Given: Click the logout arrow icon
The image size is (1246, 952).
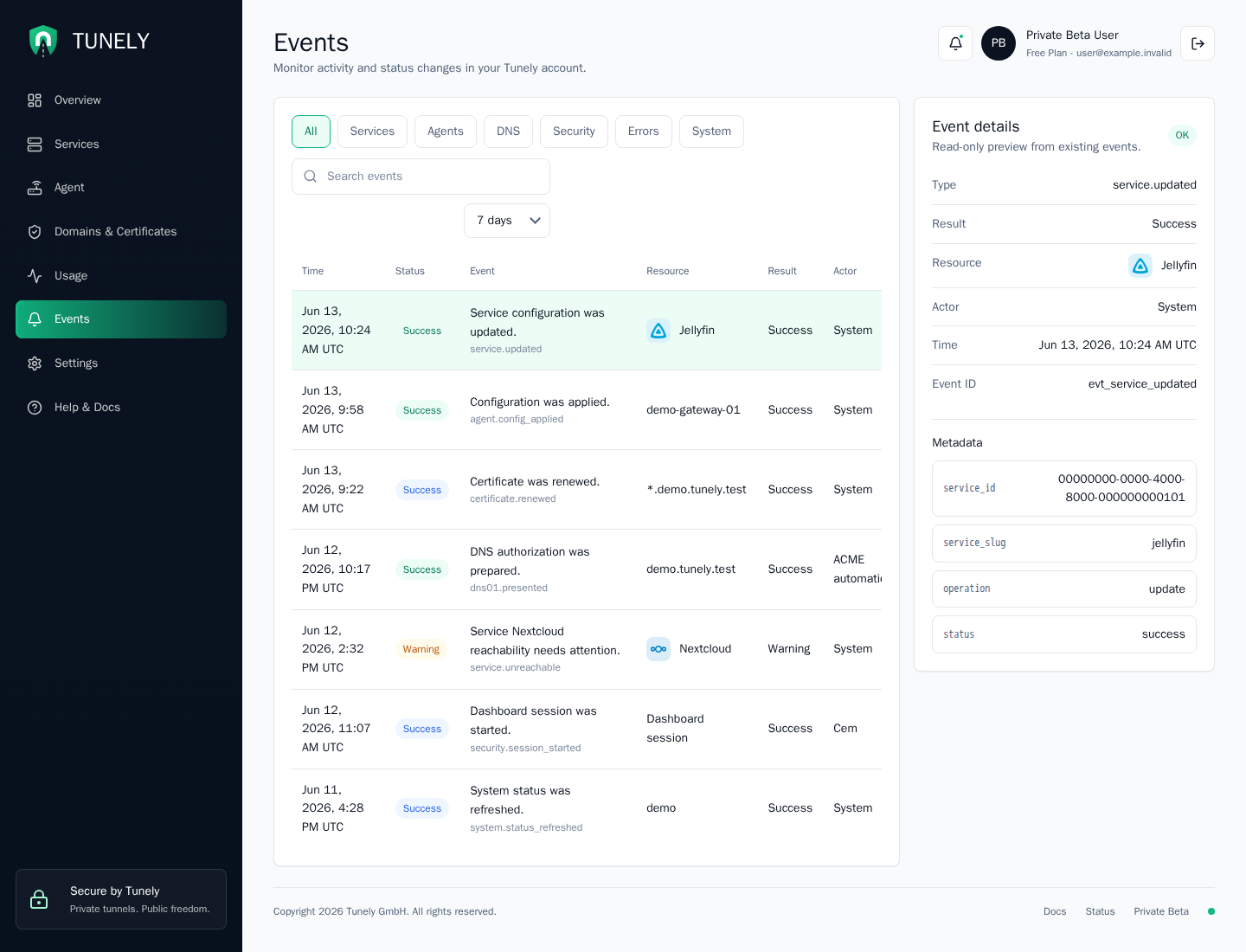Looking at the screenshot, I should click(x=1198, y=43).
